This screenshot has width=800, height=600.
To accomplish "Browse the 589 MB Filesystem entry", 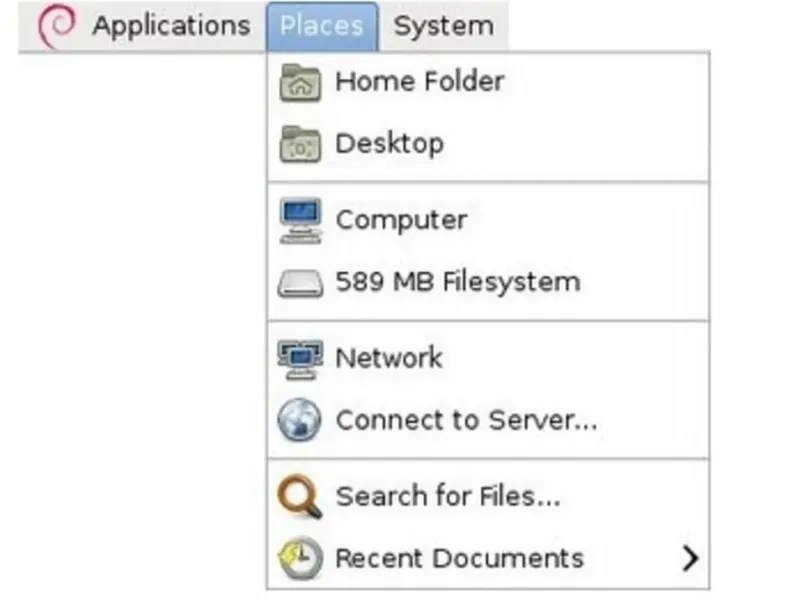I will [x=457, y=282].
